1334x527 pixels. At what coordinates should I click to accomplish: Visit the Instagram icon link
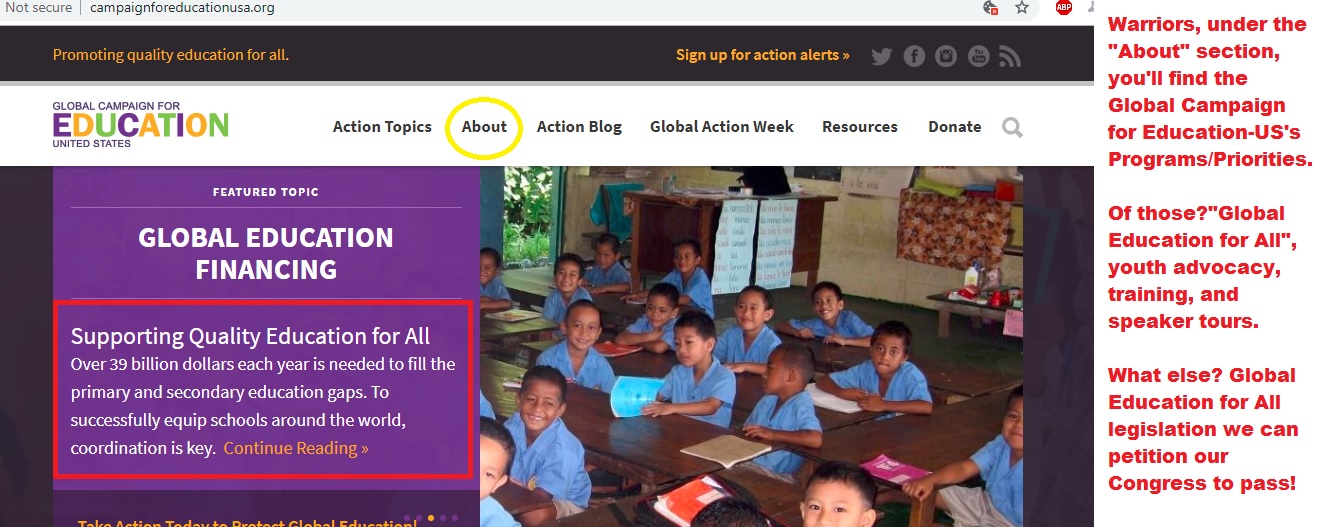click(946, 56)
